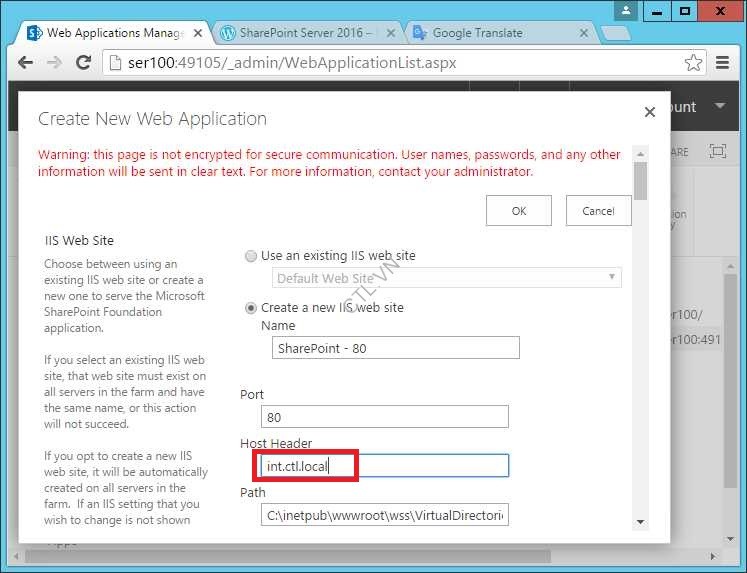Select Create a new IIS web site

tap(251, 307)
